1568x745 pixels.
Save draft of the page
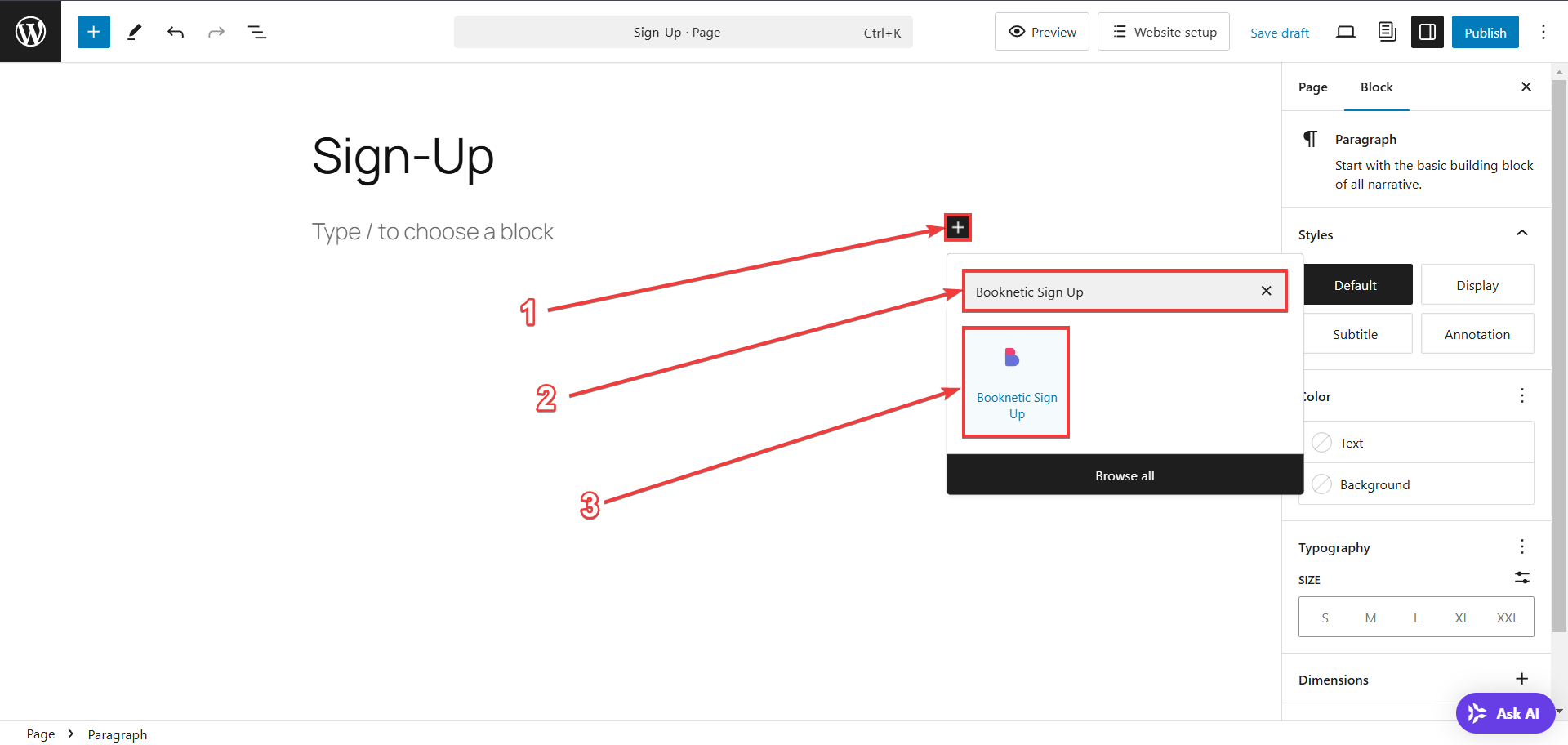point(1280,33)
